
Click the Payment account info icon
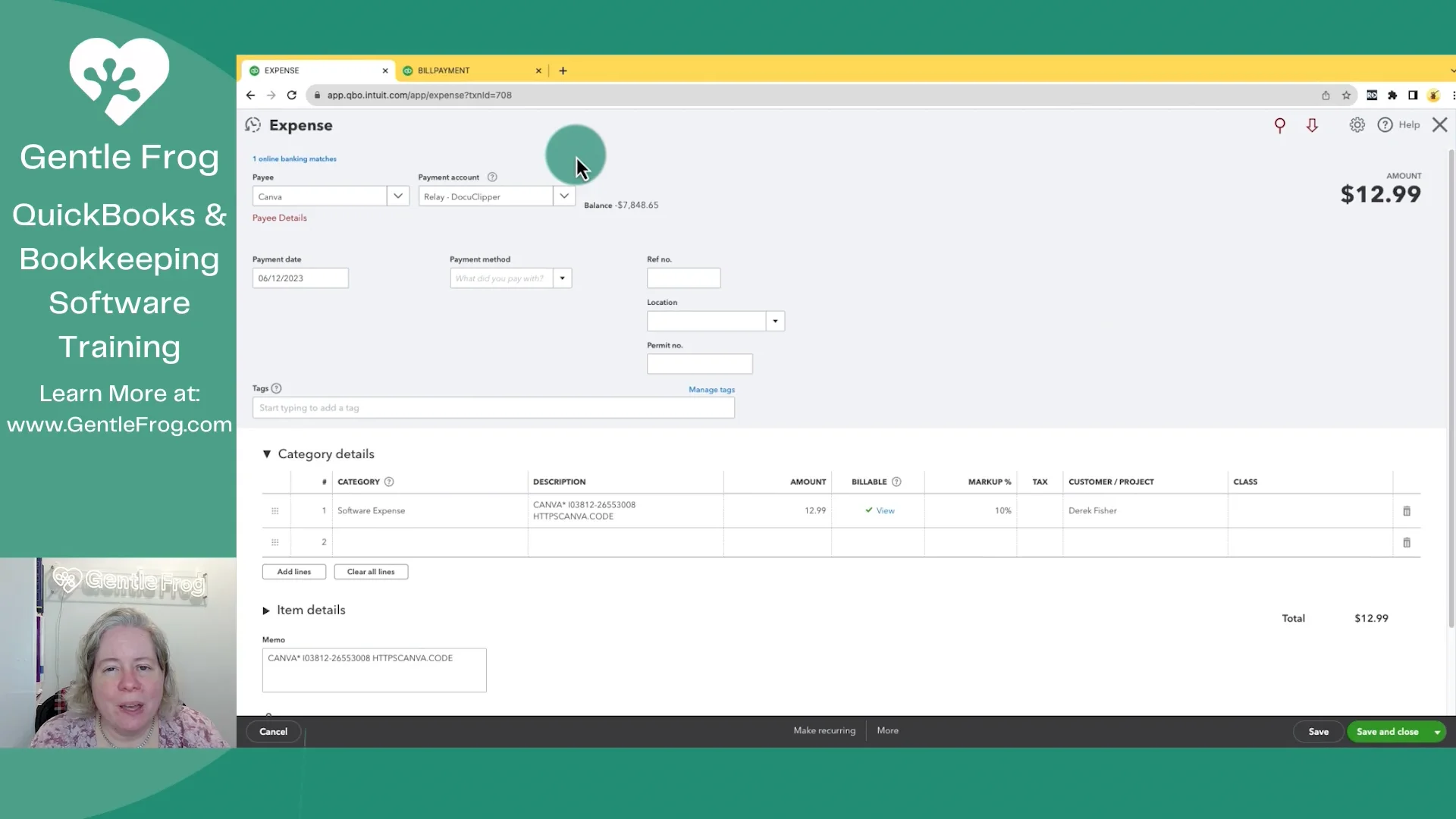click(492, 177)
